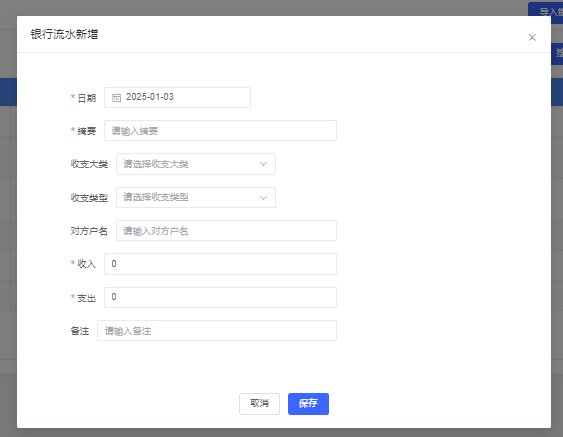Viewport: 563px width, 437px height.
Task: Click the partially hidden 导入 button
Action: [545, 11]
